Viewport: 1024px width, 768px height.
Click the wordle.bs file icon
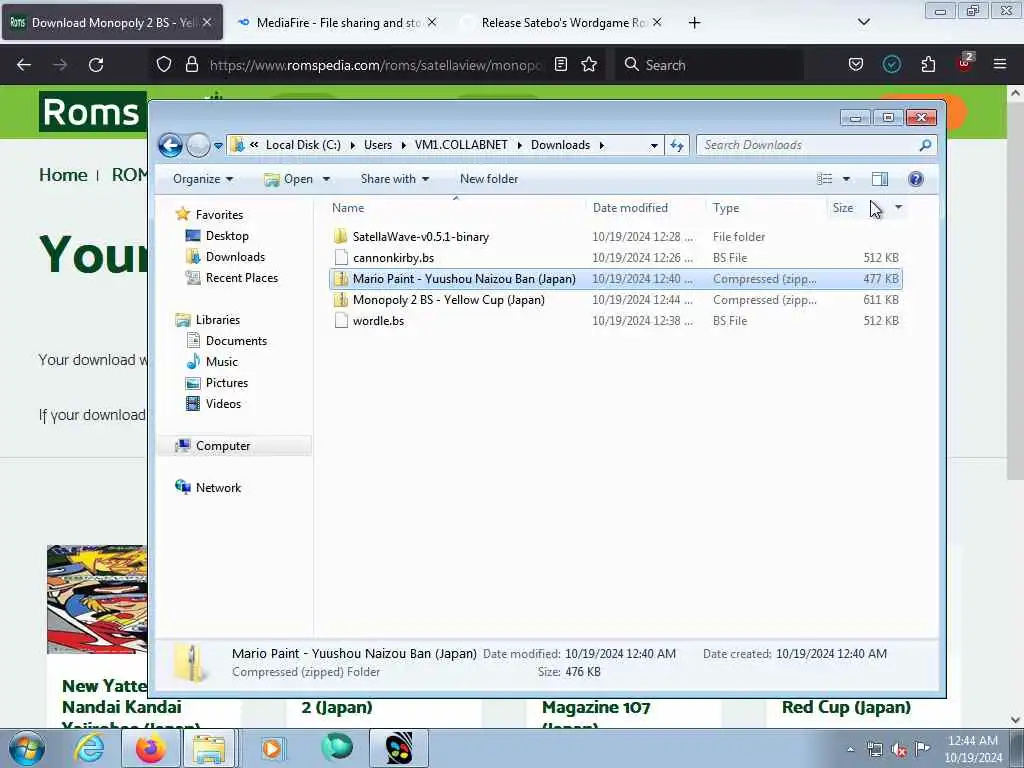click(340, 321)
